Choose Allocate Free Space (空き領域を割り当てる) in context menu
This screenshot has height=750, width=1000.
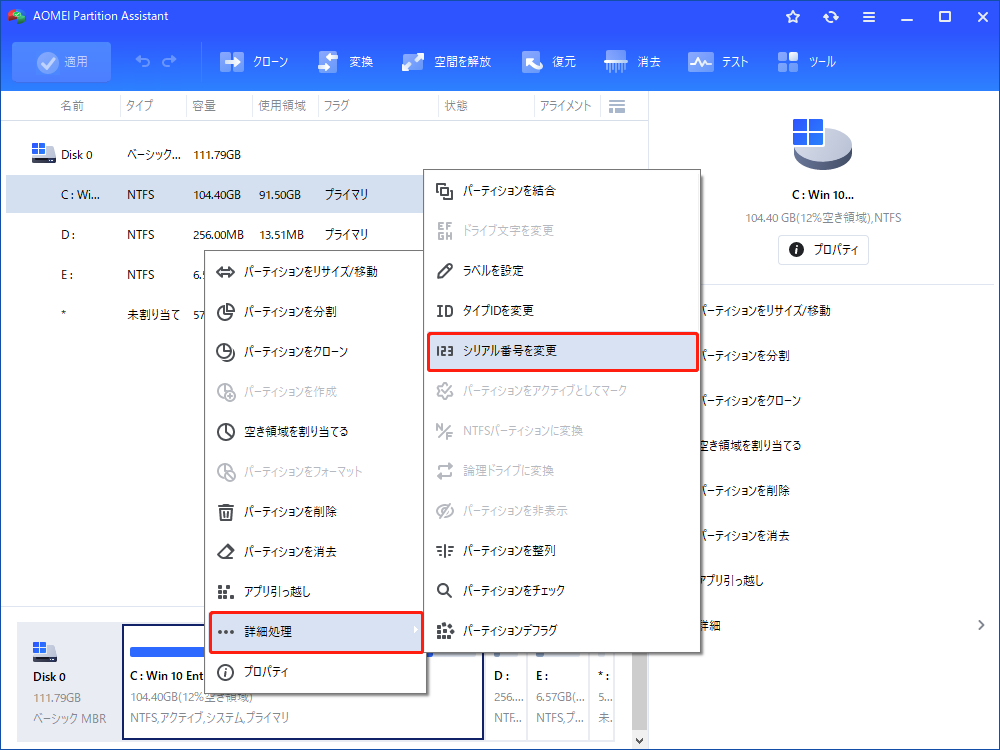coord(315,432)
